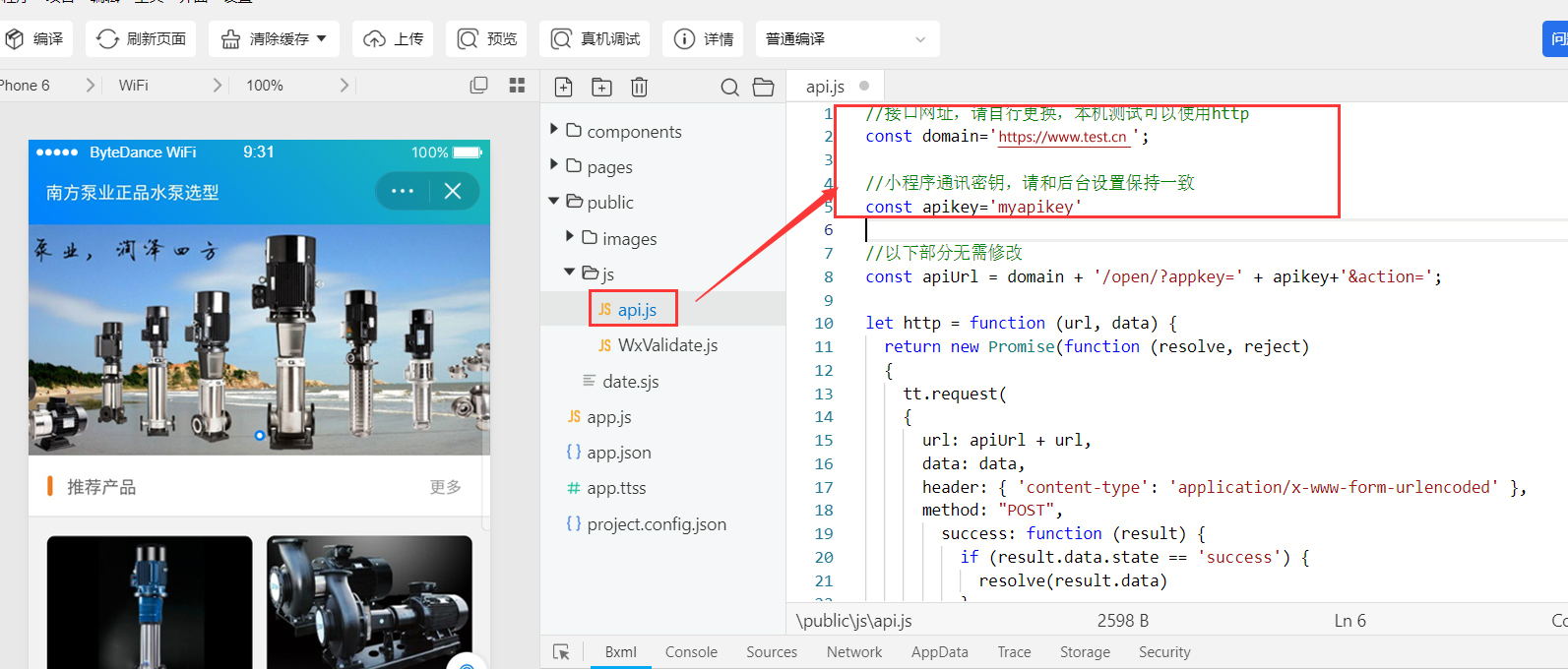
Task: Open the 普通编译 compile mode dropdown
Action: (x=847, y=39)
